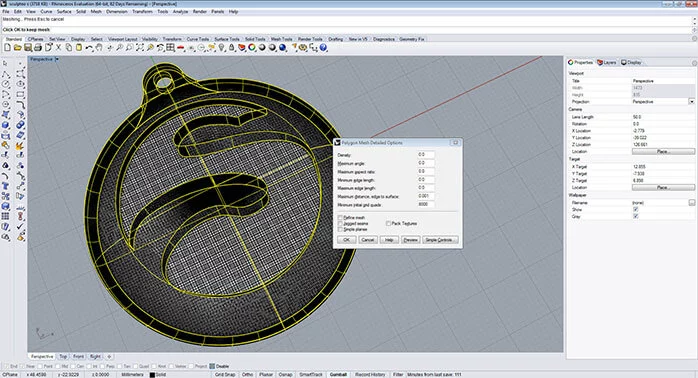Click the Help button in mesh dialog
The height and width of the screenshot is (378, 698).
389,240
